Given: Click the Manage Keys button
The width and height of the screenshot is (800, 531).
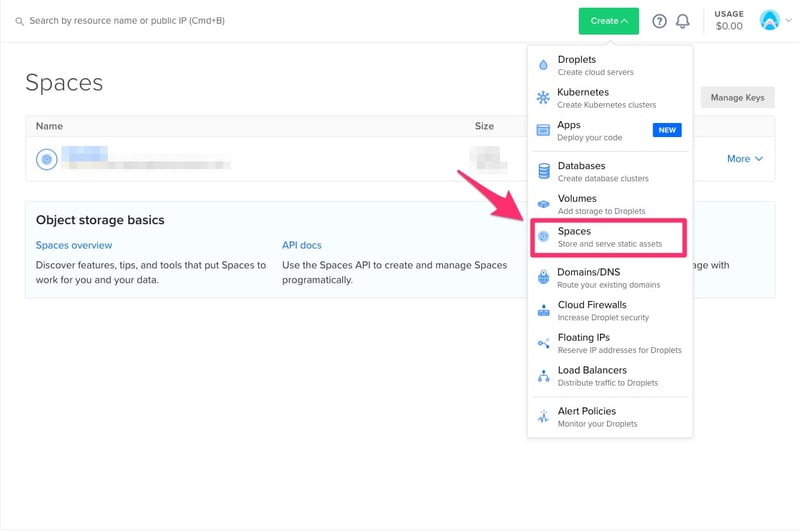Looking at the screenshot, I should (x=737, y=97).
